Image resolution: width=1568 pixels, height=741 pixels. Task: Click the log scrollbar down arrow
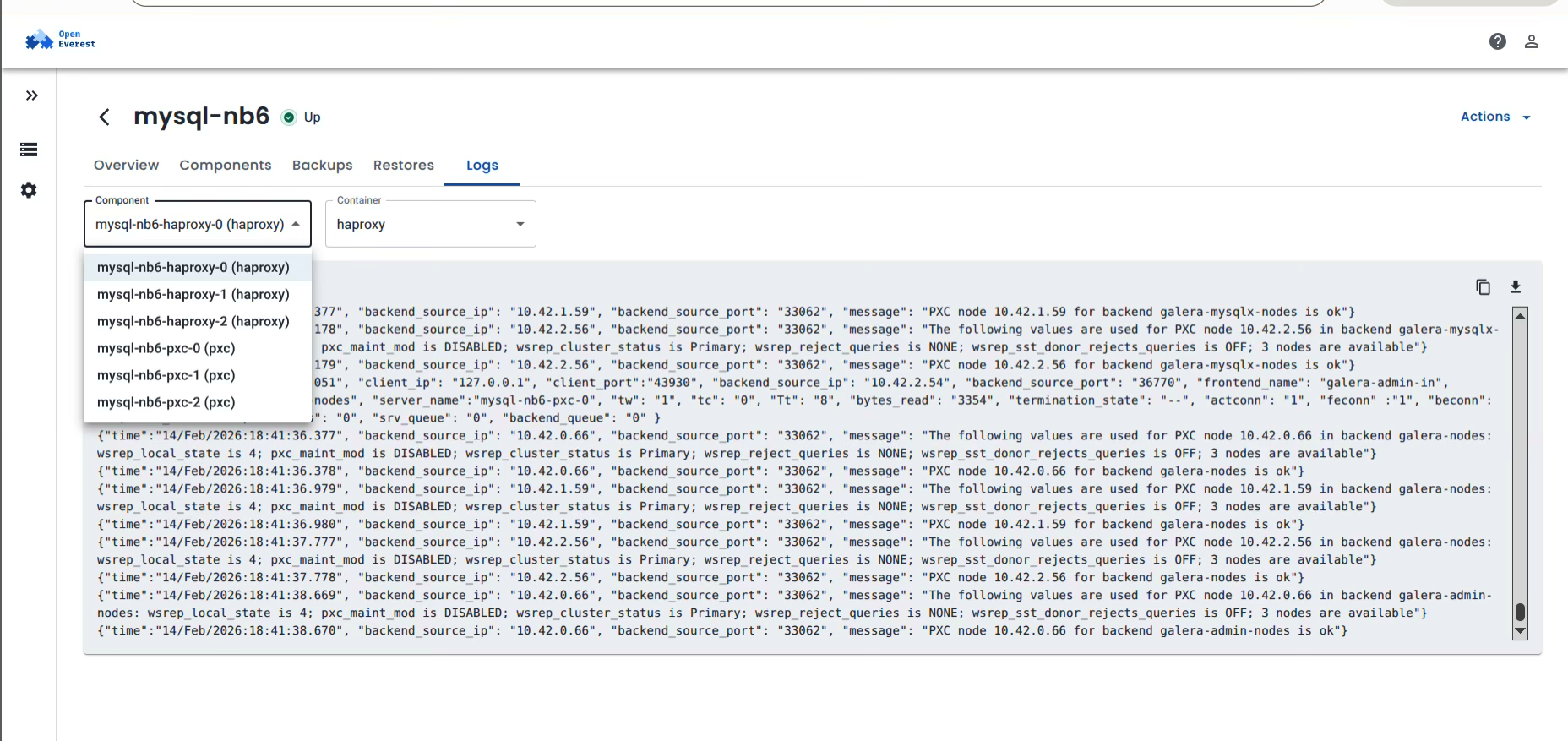click(1520, 631)
